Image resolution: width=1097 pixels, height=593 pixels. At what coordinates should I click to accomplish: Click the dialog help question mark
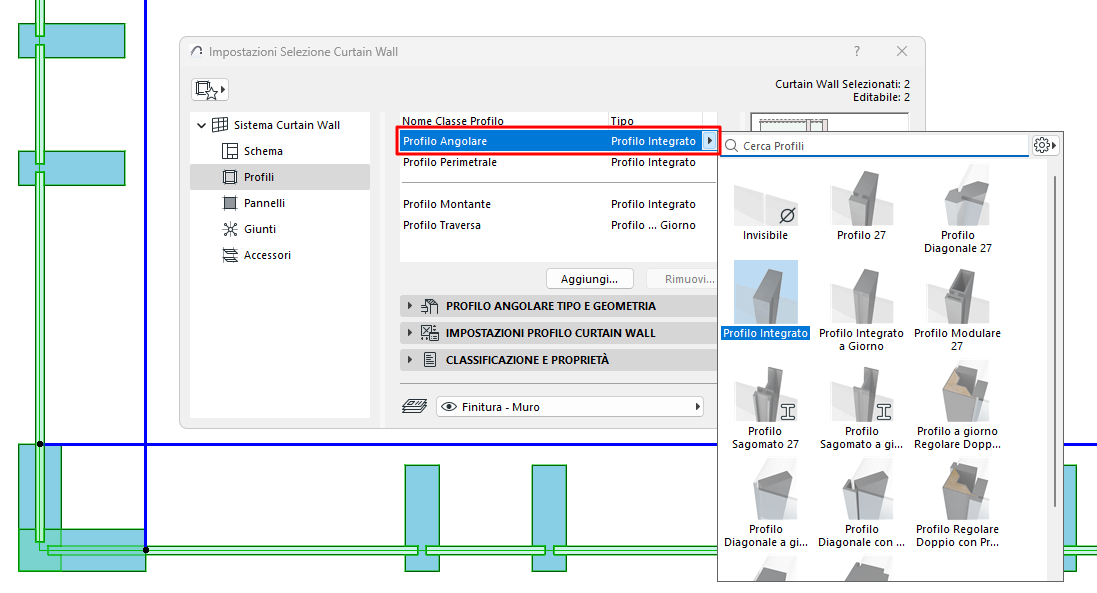[856, 51]
